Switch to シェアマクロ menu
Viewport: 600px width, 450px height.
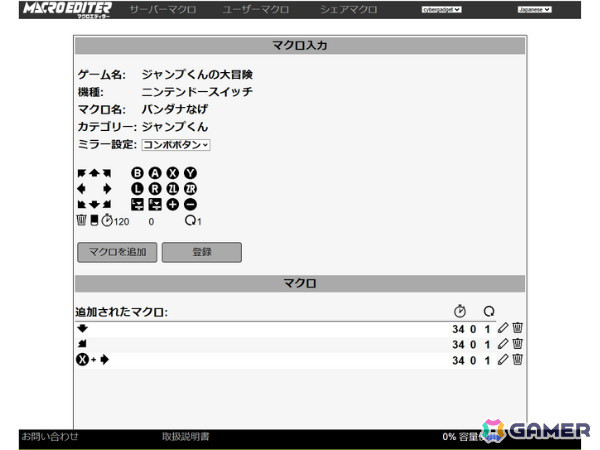[x=348, y=10]
